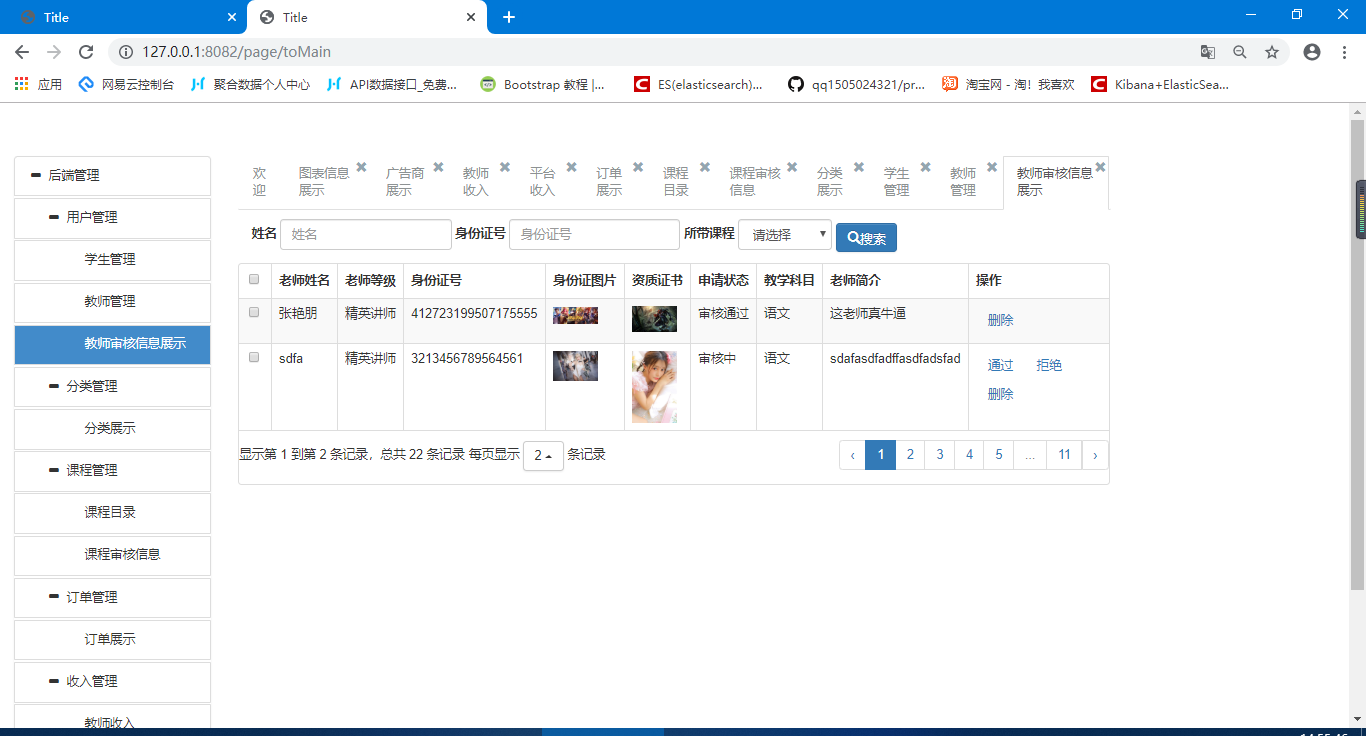Close the 图表信息展示 tab with its X icon
Viewport: 1366px width, 736px height.
tap(361, 167)
